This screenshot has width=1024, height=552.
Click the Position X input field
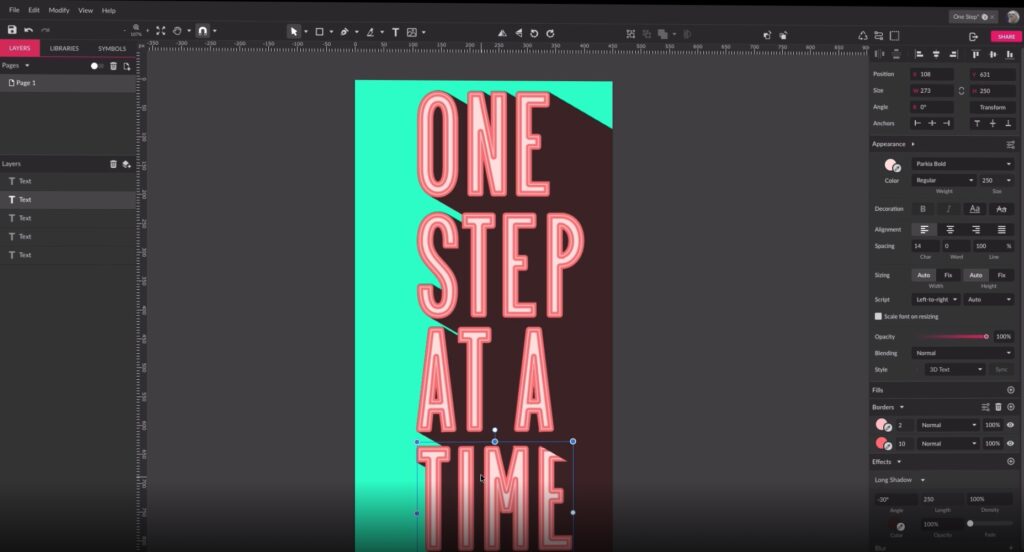tap(933, 74)
